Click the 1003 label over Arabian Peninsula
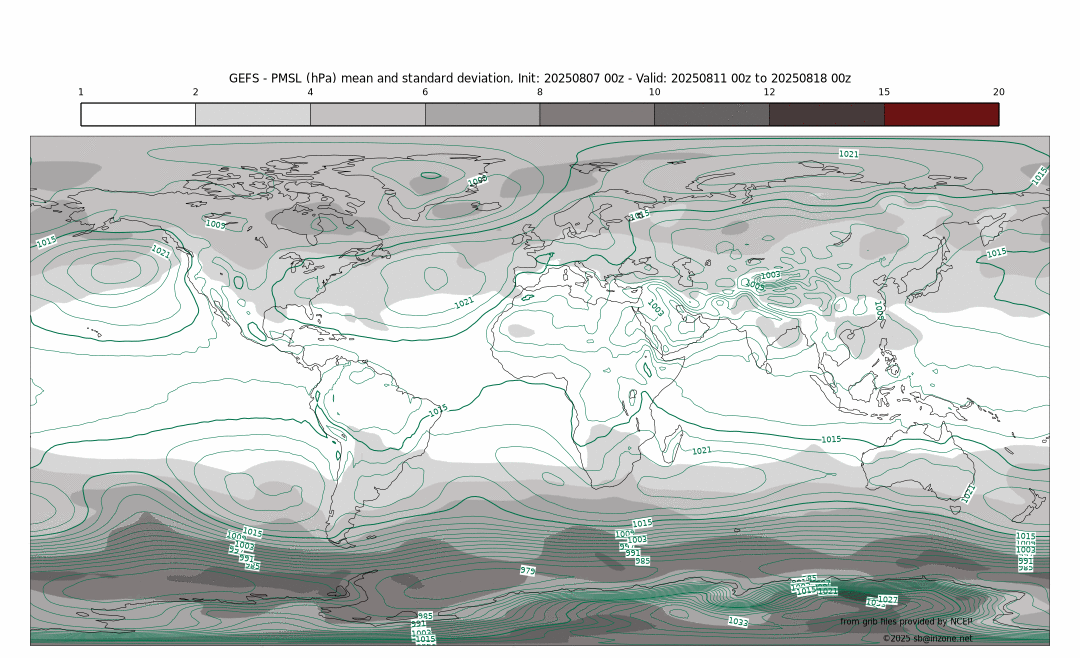The height and width of the screenshot is (658, 1080). [x=655, y=308]
